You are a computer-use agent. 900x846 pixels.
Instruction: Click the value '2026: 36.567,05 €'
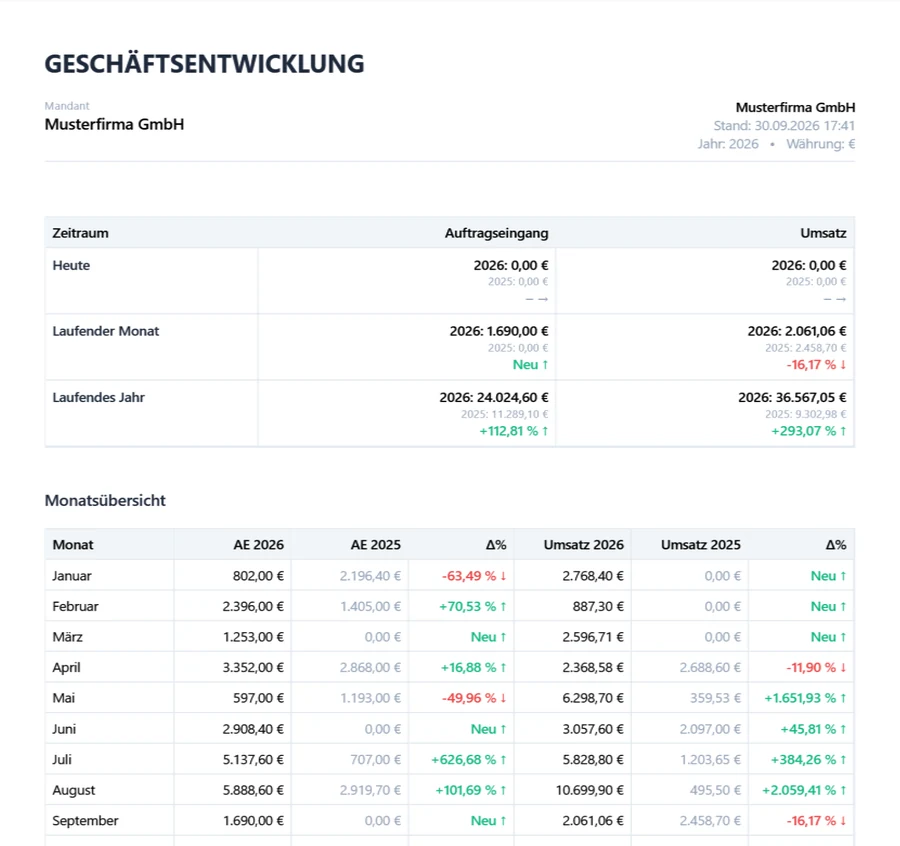click(x=792, y=397)
